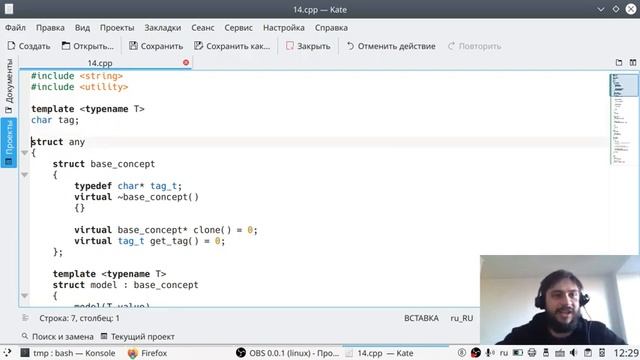Open the Настройка menu
Image resolution: width=640 pixels, height=360 pixels.
pyautogui.click(x=284, y=27)
